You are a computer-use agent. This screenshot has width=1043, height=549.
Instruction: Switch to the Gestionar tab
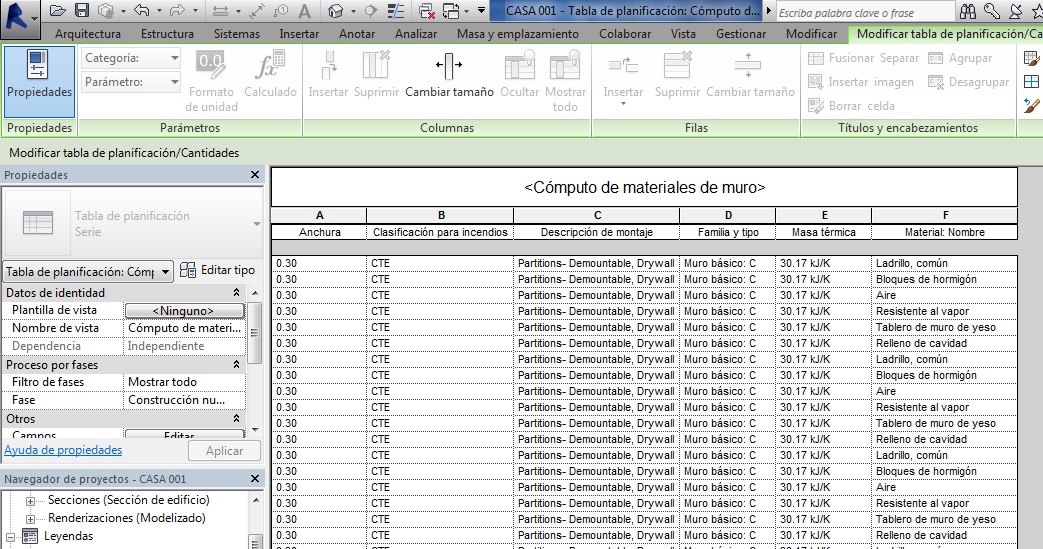pos(741,34)
